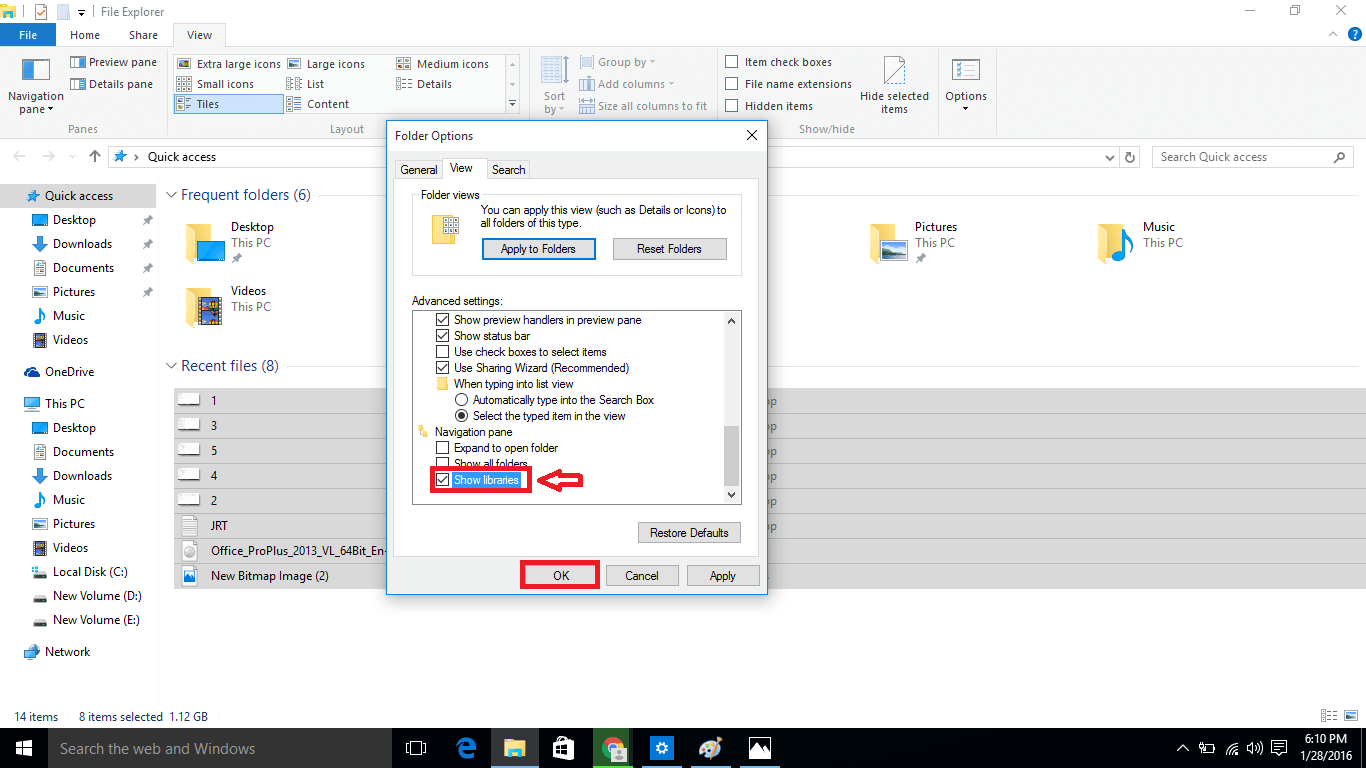This screenshot has height=768, width=1366.
Task: Click the Apply to Folders button
Action: click(x=538, y=248)
